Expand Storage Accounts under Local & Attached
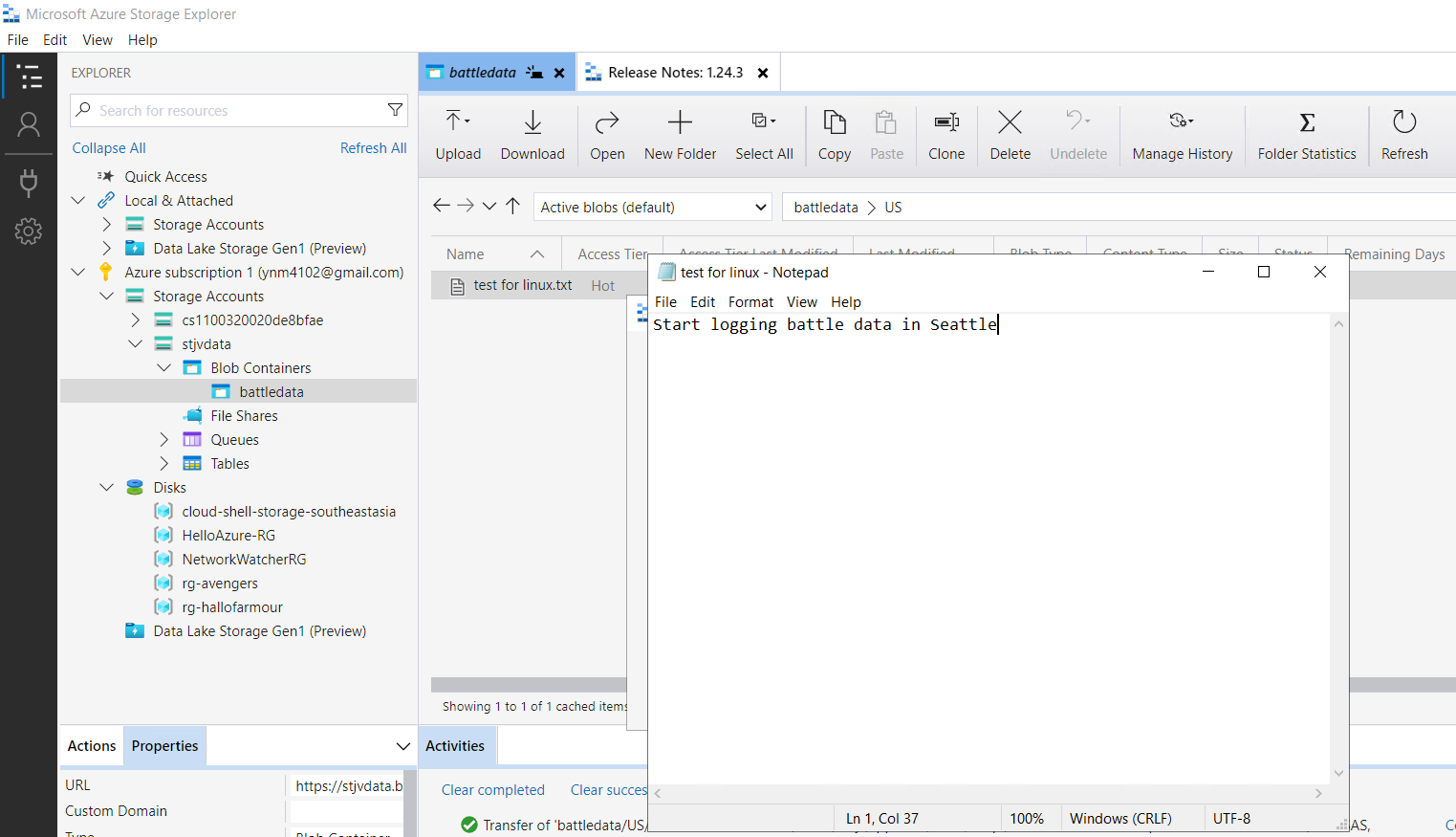The image size is (1456, 837). coord(107,224)
